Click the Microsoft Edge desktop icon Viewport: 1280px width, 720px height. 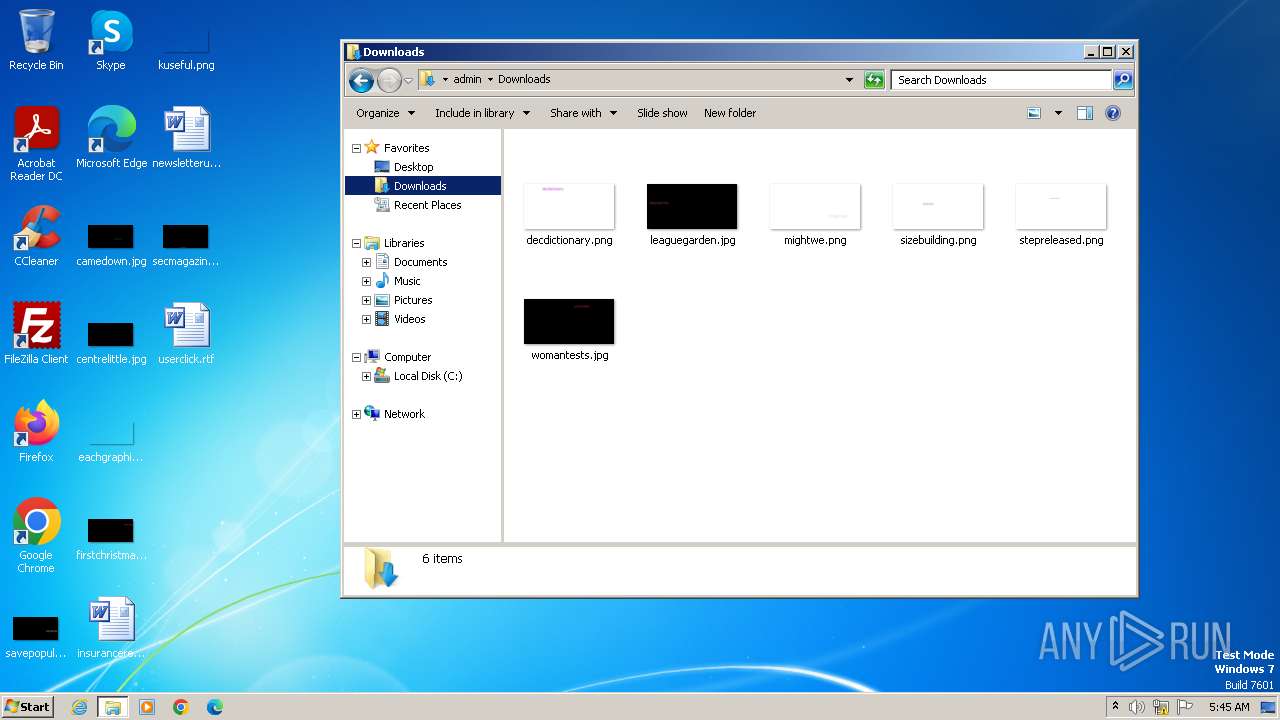[x=111, y=137]
